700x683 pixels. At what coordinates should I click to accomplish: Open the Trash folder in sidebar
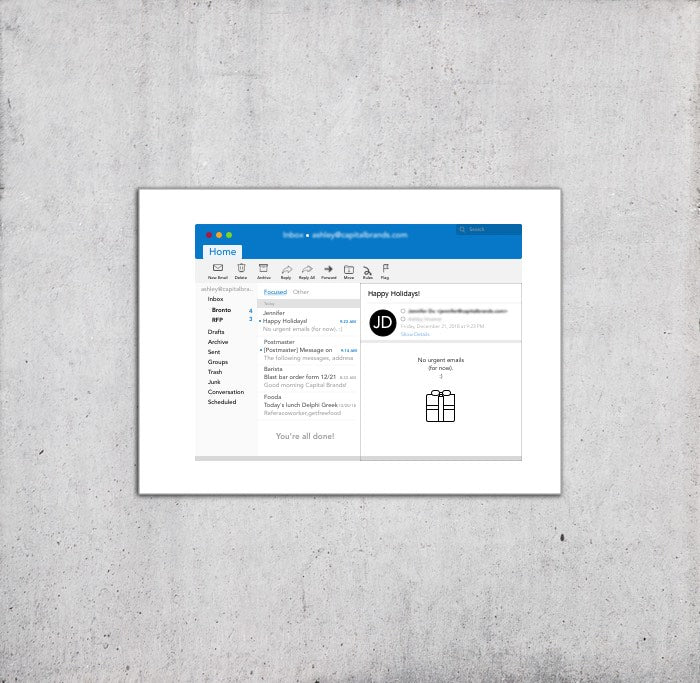(x=215, y=372)
